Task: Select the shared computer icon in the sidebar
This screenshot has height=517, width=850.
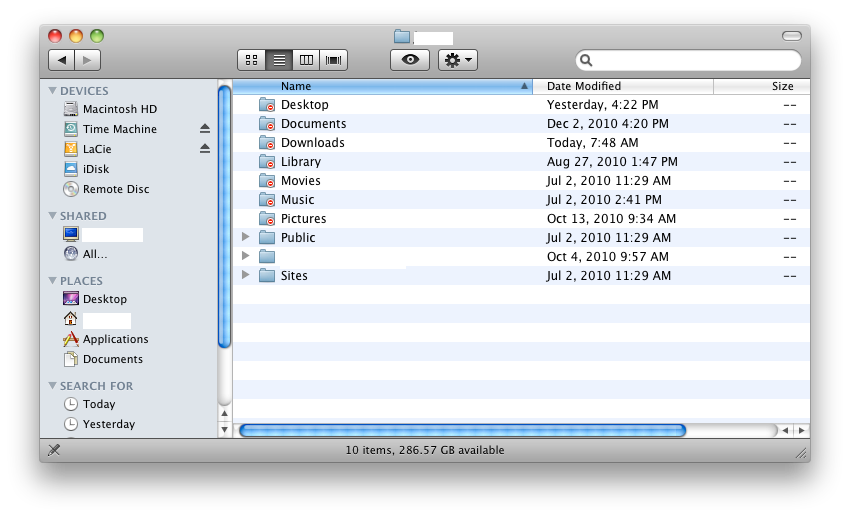Action: (71, 234)
